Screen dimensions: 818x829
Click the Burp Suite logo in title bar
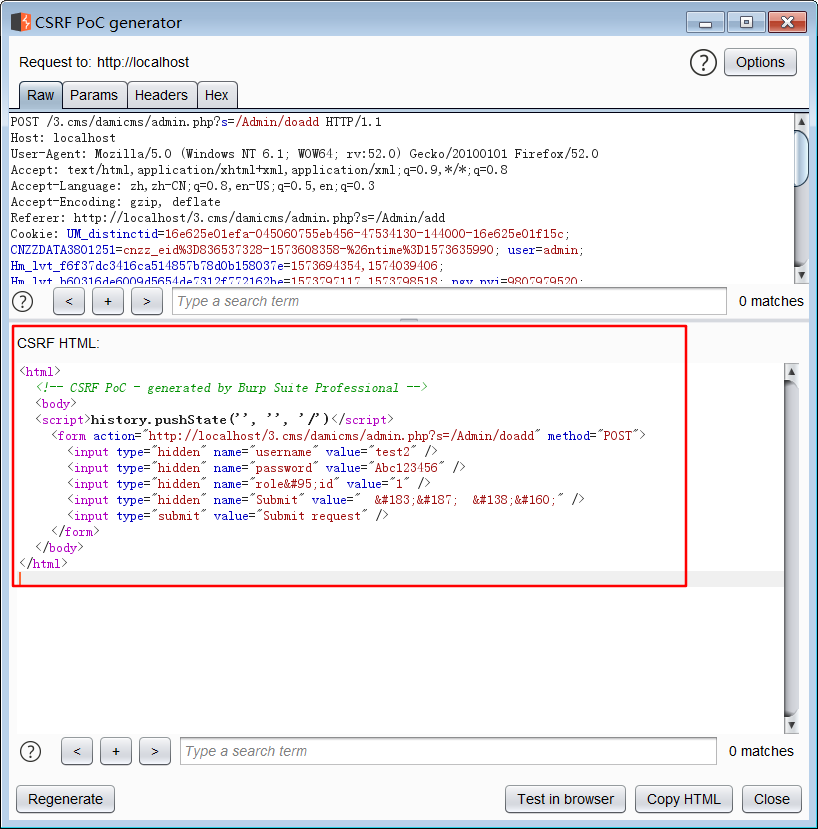(21, 23)
